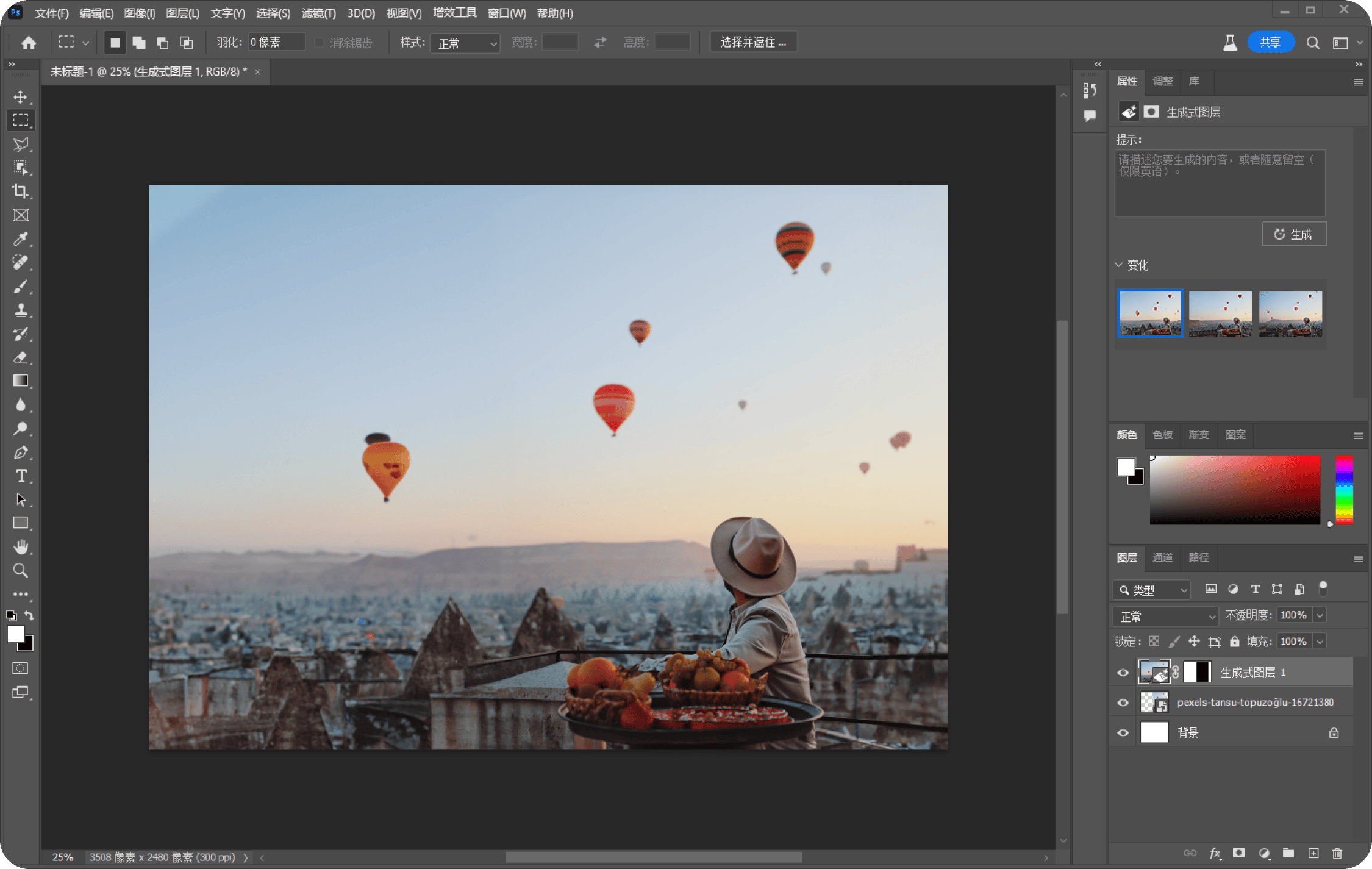The image size is (1372, 869).
Task: Hide the 生成式图层 1 layer
Action: (x=1123, y=673)
